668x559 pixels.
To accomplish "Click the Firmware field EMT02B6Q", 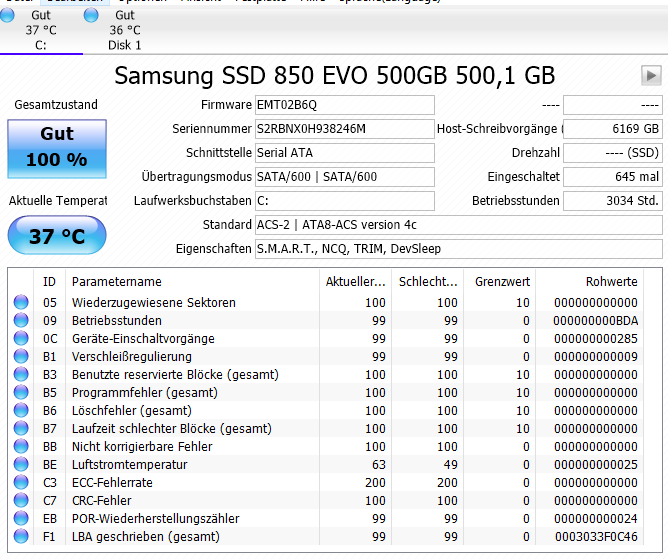I will click(345, 105).
